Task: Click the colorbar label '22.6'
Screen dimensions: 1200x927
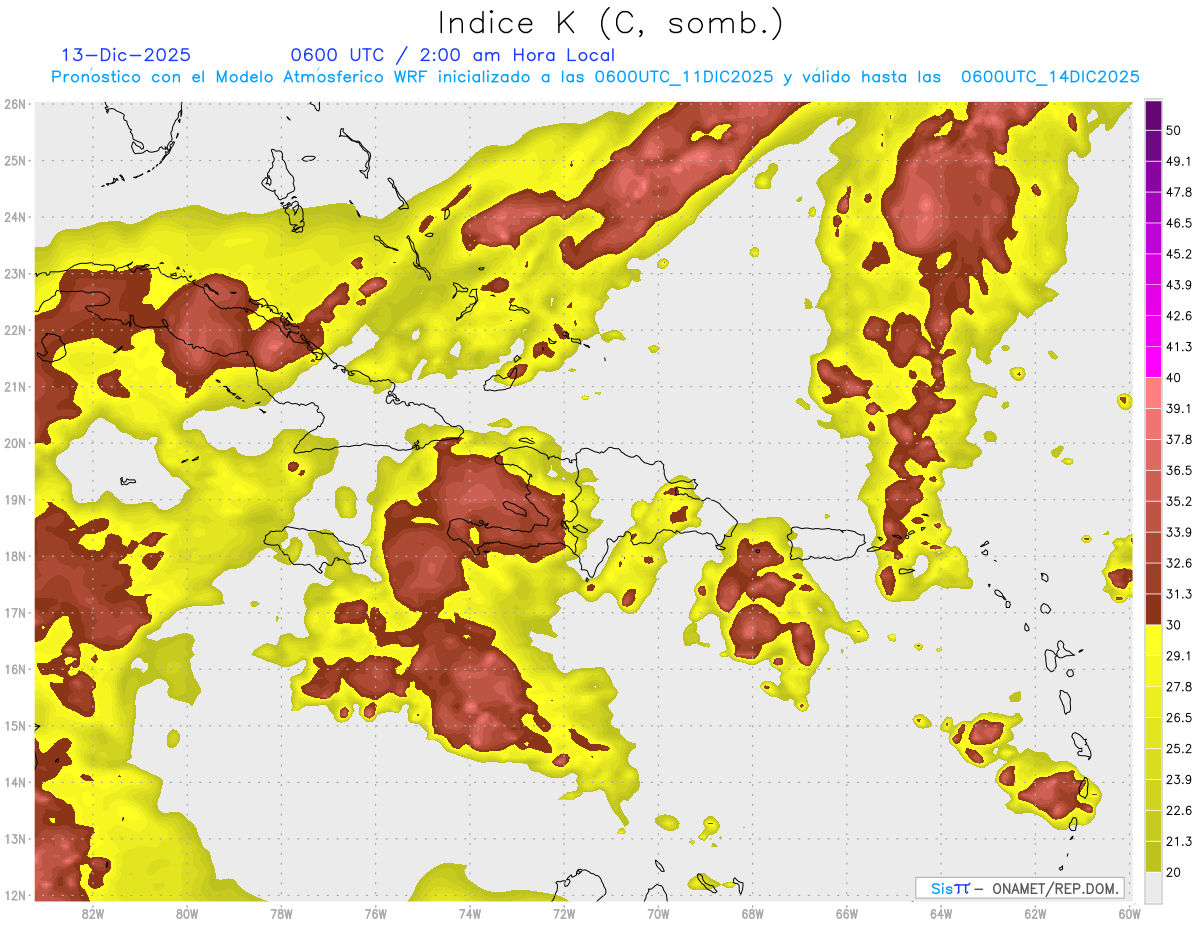Action: [x=1179, y=811]
